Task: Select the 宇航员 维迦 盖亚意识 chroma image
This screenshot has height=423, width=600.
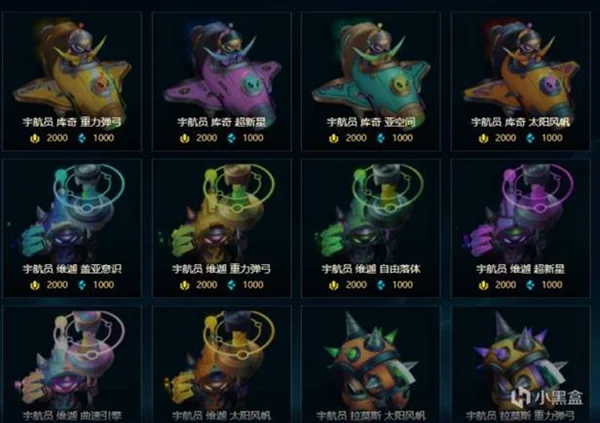Action: coord(72,228)
